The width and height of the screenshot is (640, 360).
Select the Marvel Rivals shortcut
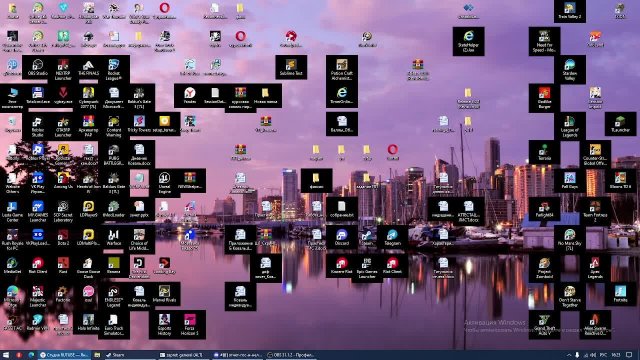point(164,295)
